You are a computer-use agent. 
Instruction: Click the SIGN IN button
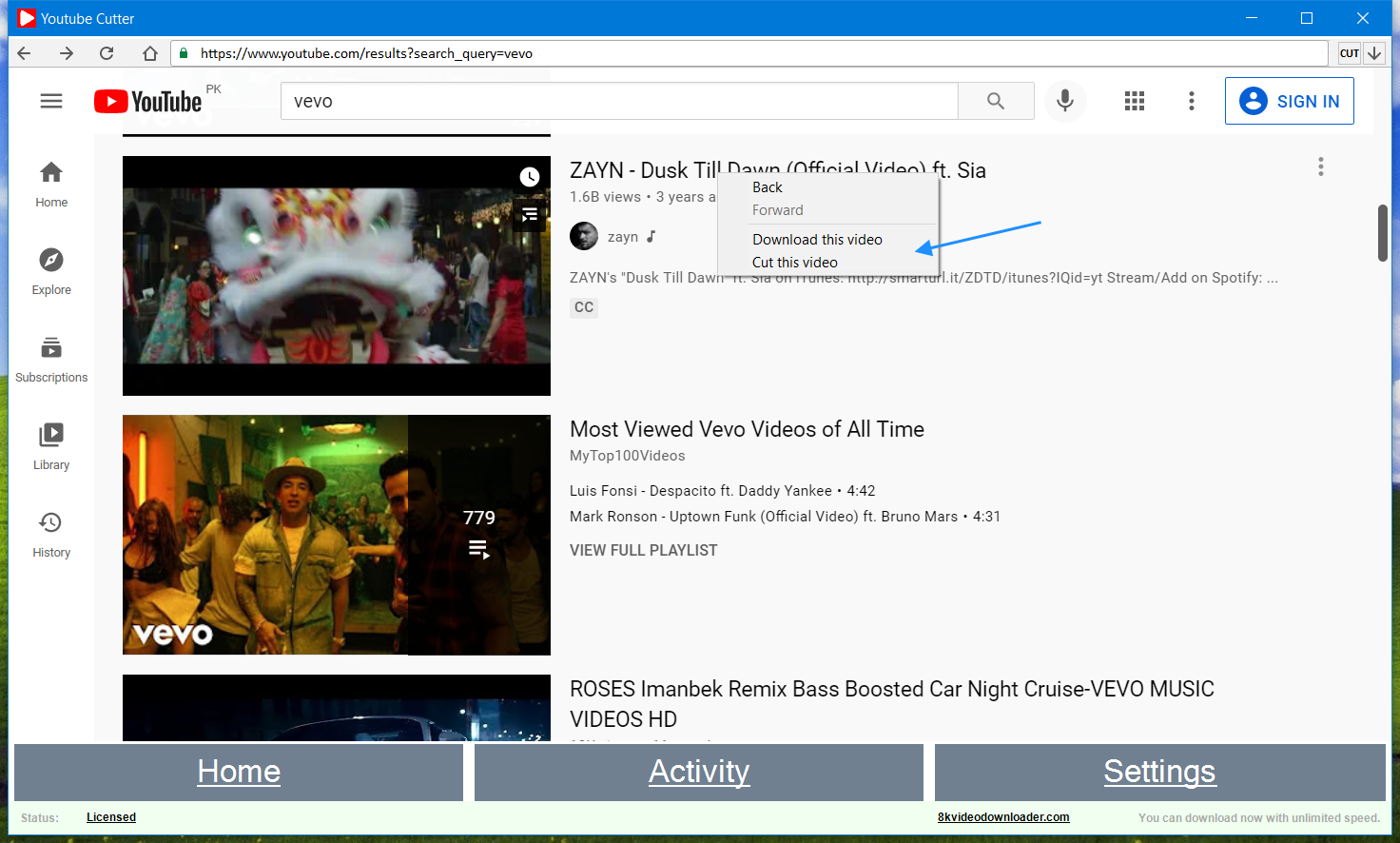tap(1290, 101)
